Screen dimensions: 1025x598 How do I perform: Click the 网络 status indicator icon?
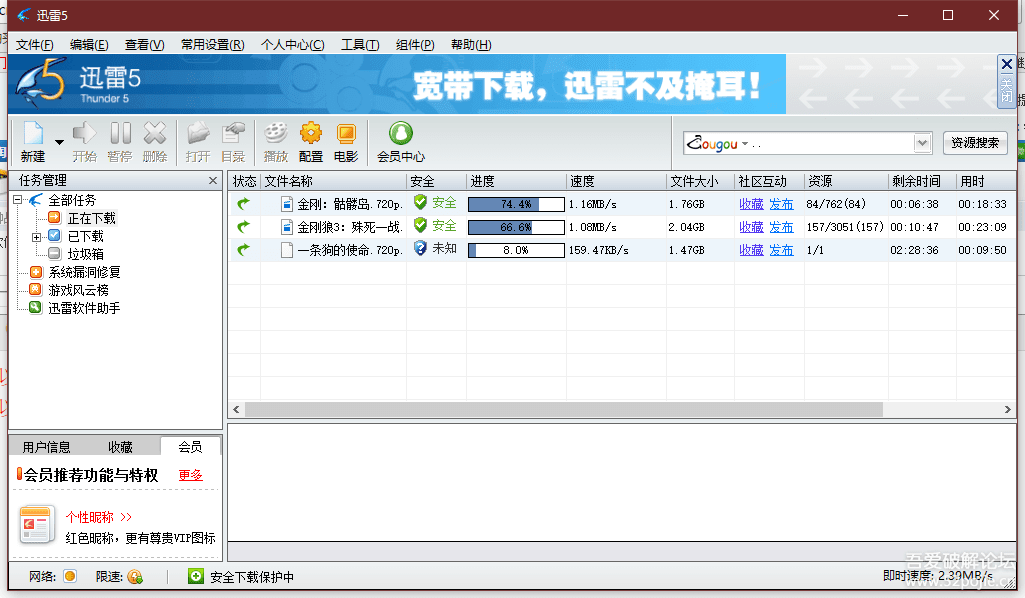point(70,576)
